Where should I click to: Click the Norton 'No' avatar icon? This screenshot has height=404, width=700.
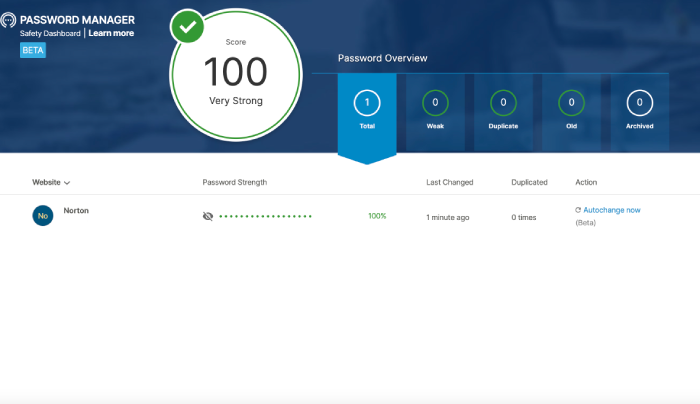(x=43, y=216)
